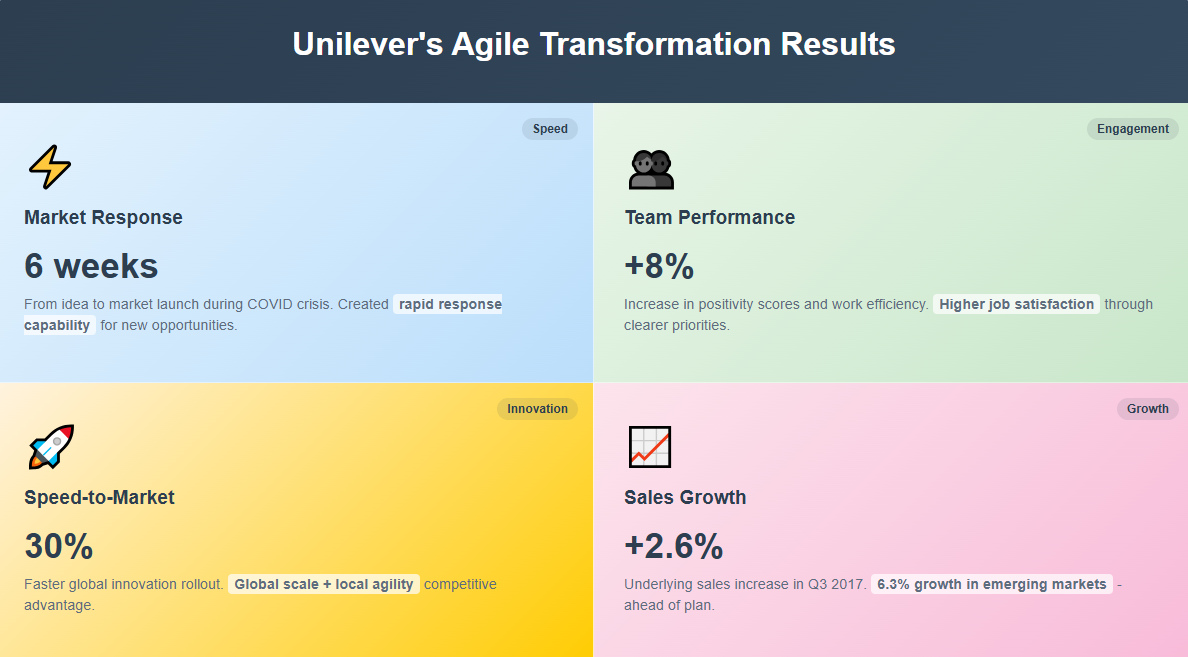1188x657 pixels.
Task: Click the Market Response heading
Action: (103, 217)
